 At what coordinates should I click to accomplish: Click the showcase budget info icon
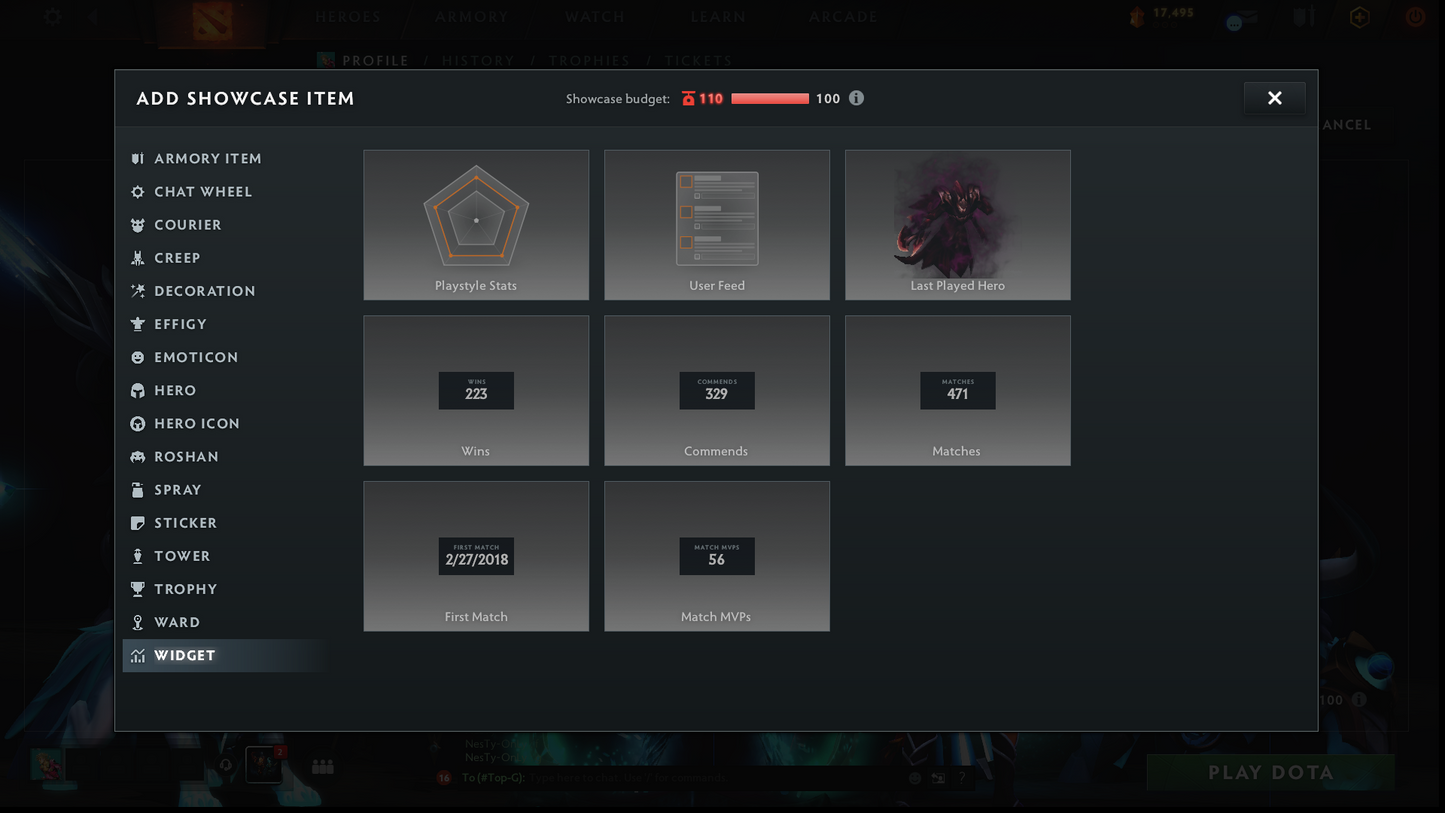856,98
